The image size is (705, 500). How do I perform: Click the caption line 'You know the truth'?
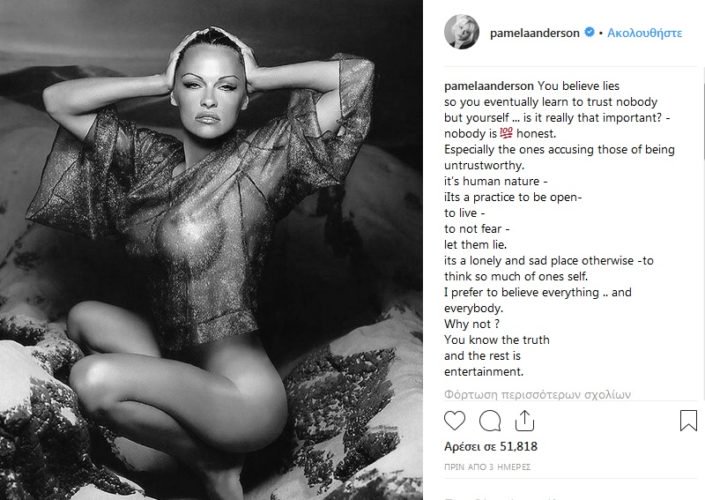[x=497, y=339]
